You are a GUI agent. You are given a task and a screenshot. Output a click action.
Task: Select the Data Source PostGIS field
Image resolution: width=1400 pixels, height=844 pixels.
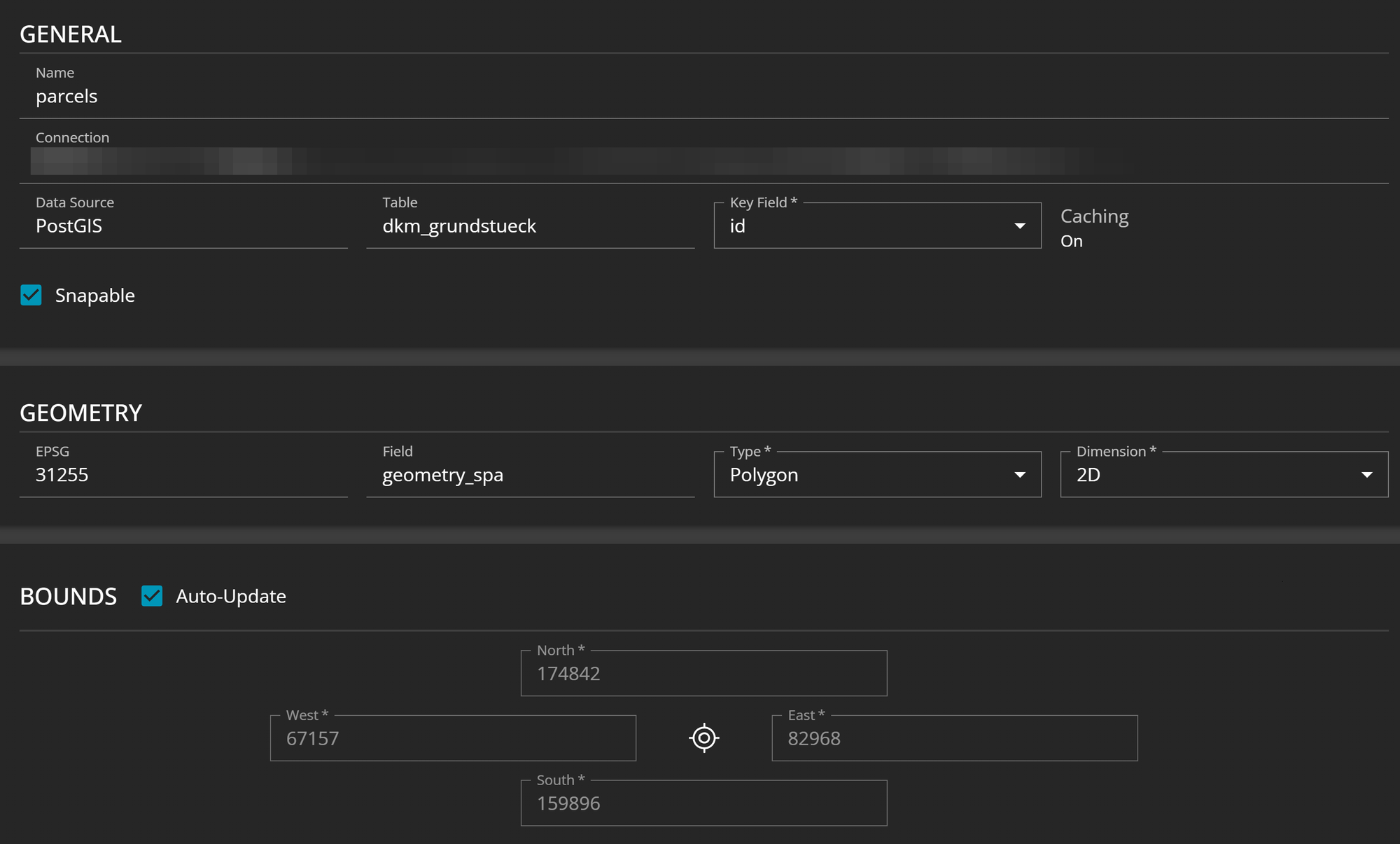pyautogui.click(x=182, y=226)
